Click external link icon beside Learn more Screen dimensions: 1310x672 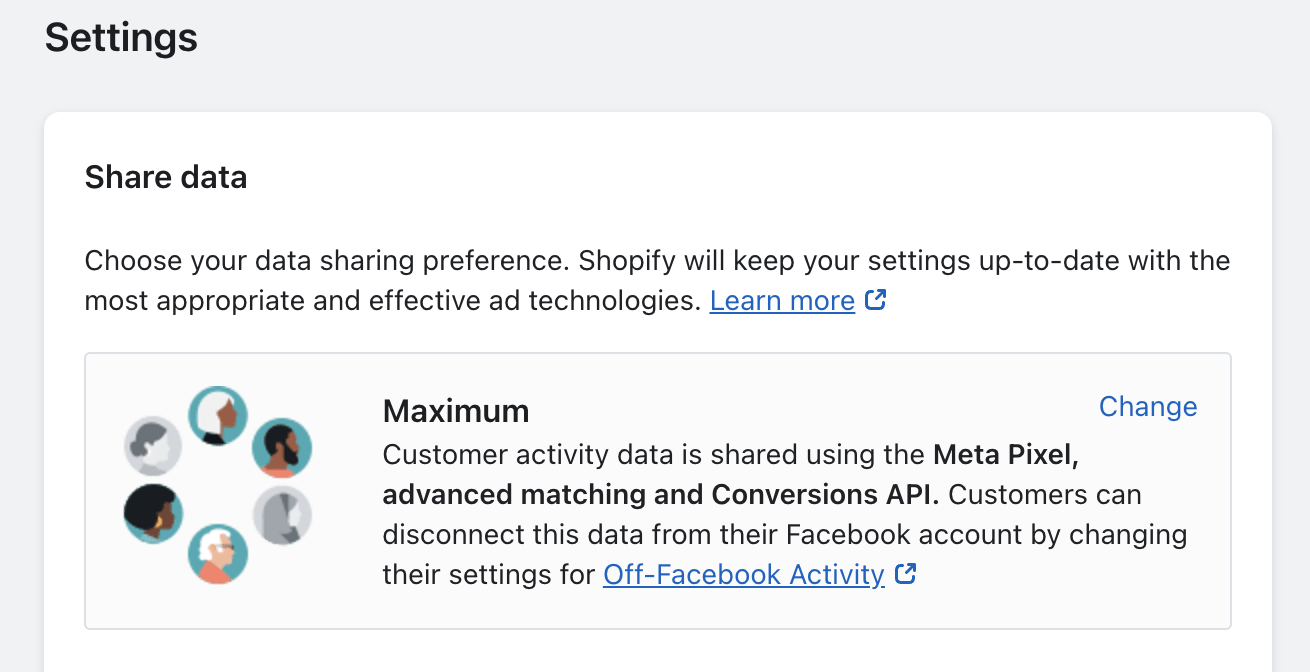tap(876, 300)
